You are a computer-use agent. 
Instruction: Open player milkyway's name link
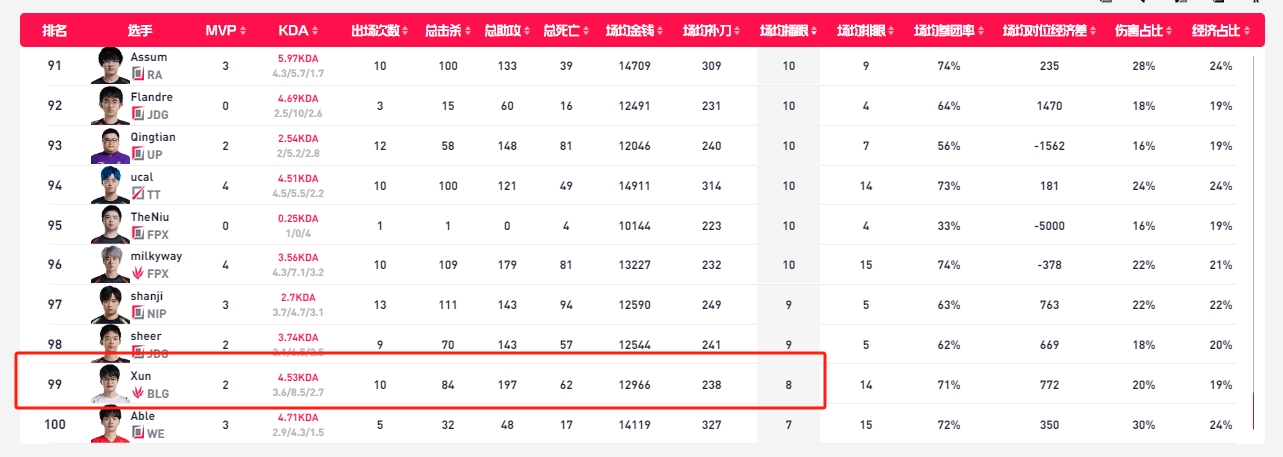(157, 256)
